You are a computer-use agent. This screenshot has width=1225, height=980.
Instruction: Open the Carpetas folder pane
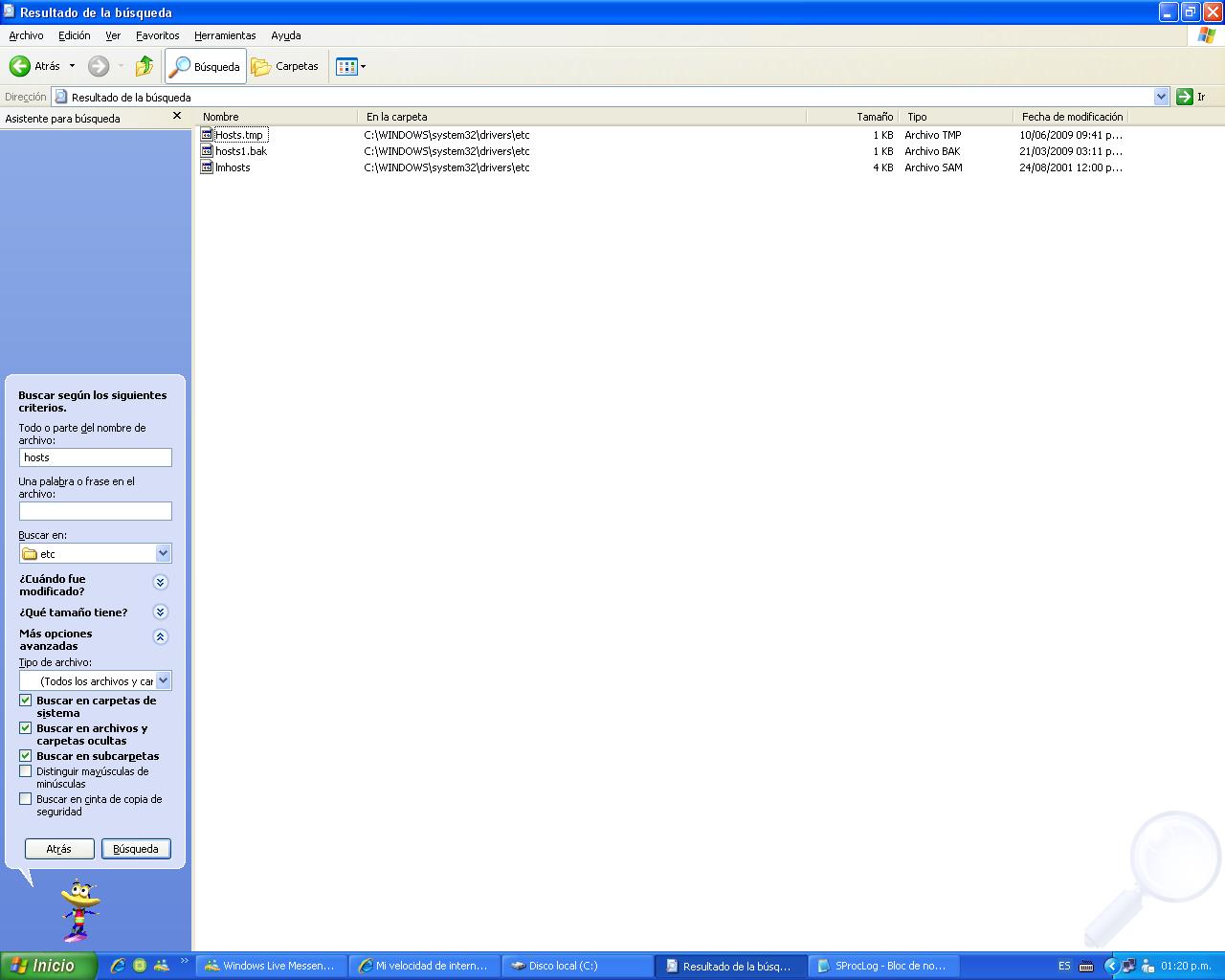coord(284,66)
